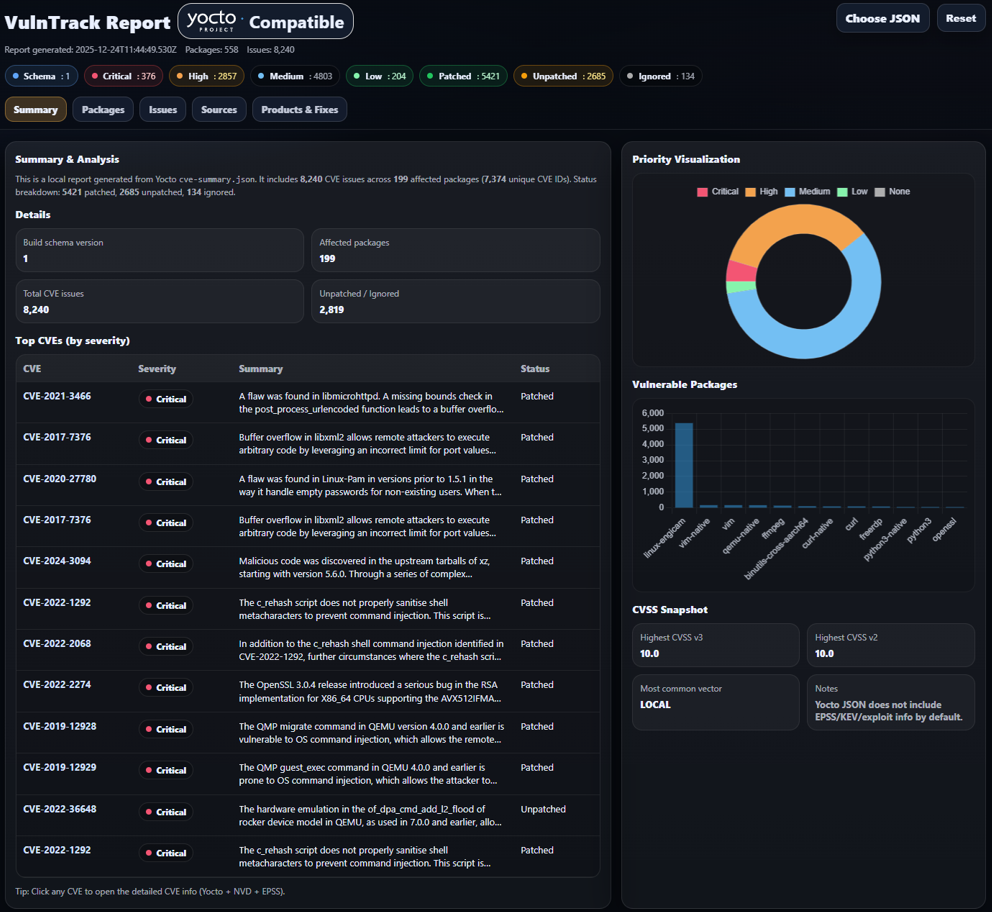
Task: Click the Unpatched / Ignored 2,819 card
Action: [456, 302]
